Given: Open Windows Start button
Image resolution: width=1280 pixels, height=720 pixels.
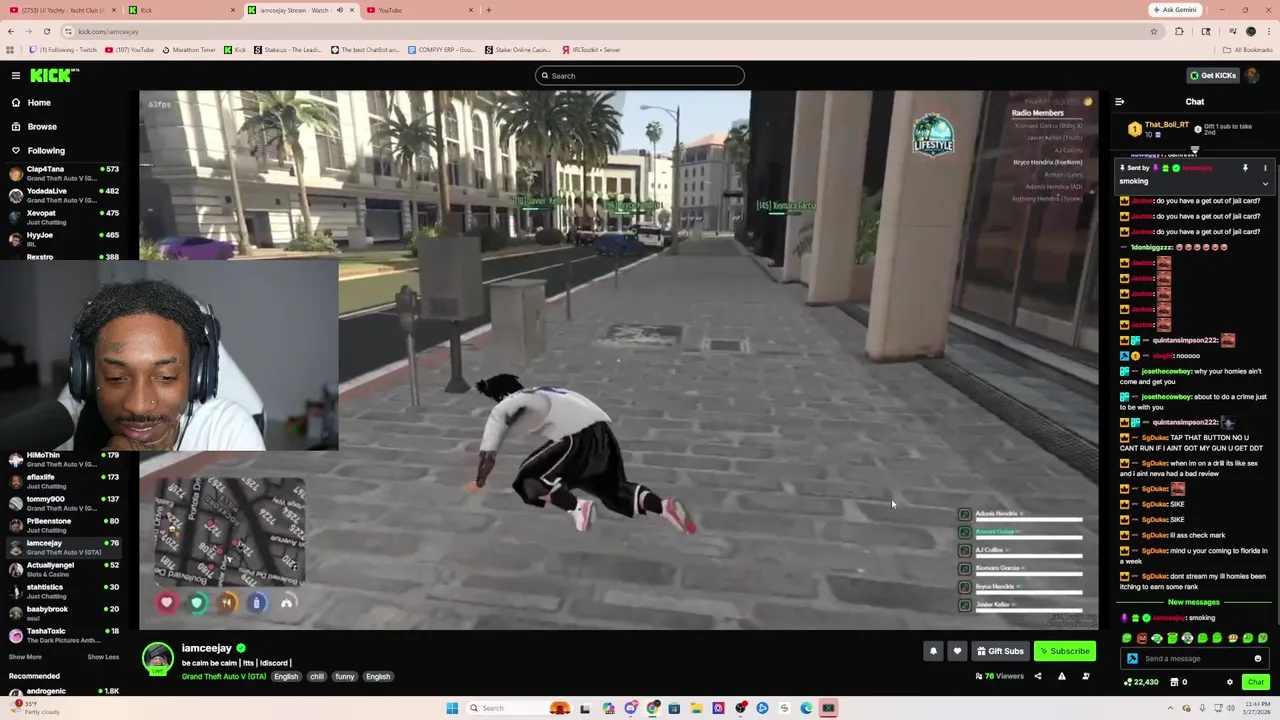Looking at the screenshot, I should pyautogui.click(x=452, y=709).
